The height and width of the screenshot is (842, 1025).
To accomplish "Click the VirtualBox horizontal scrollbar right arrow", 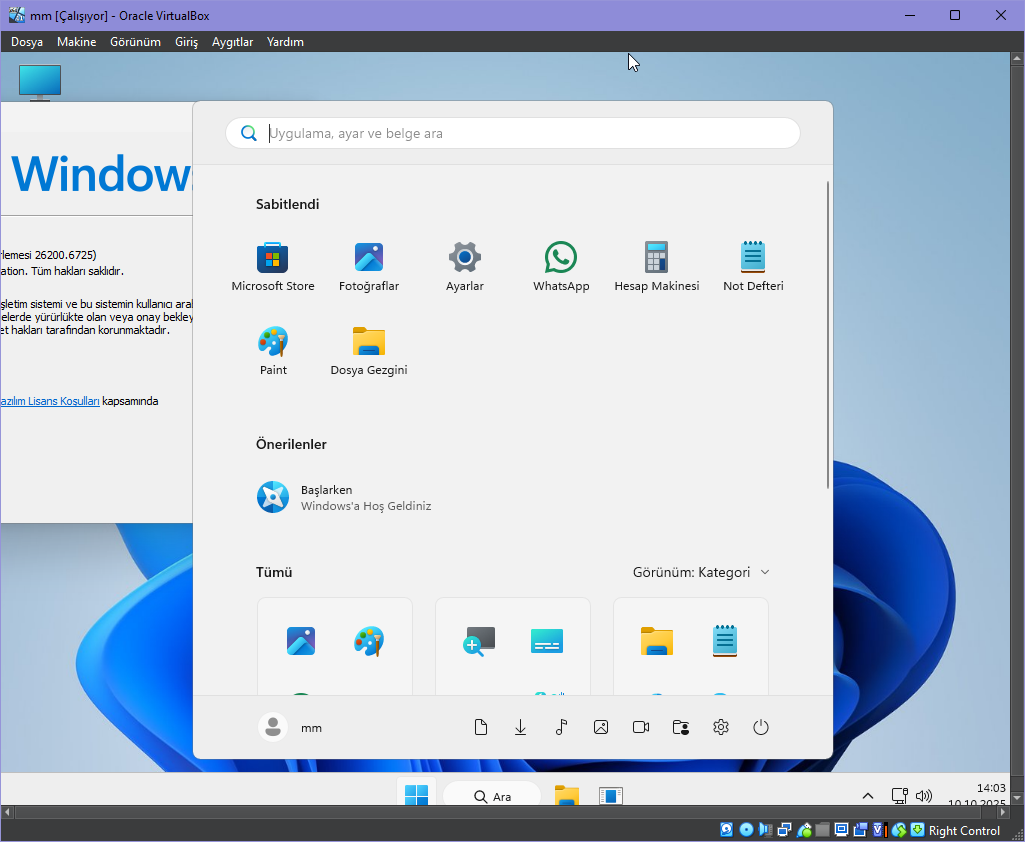I will coord(1003,812).
